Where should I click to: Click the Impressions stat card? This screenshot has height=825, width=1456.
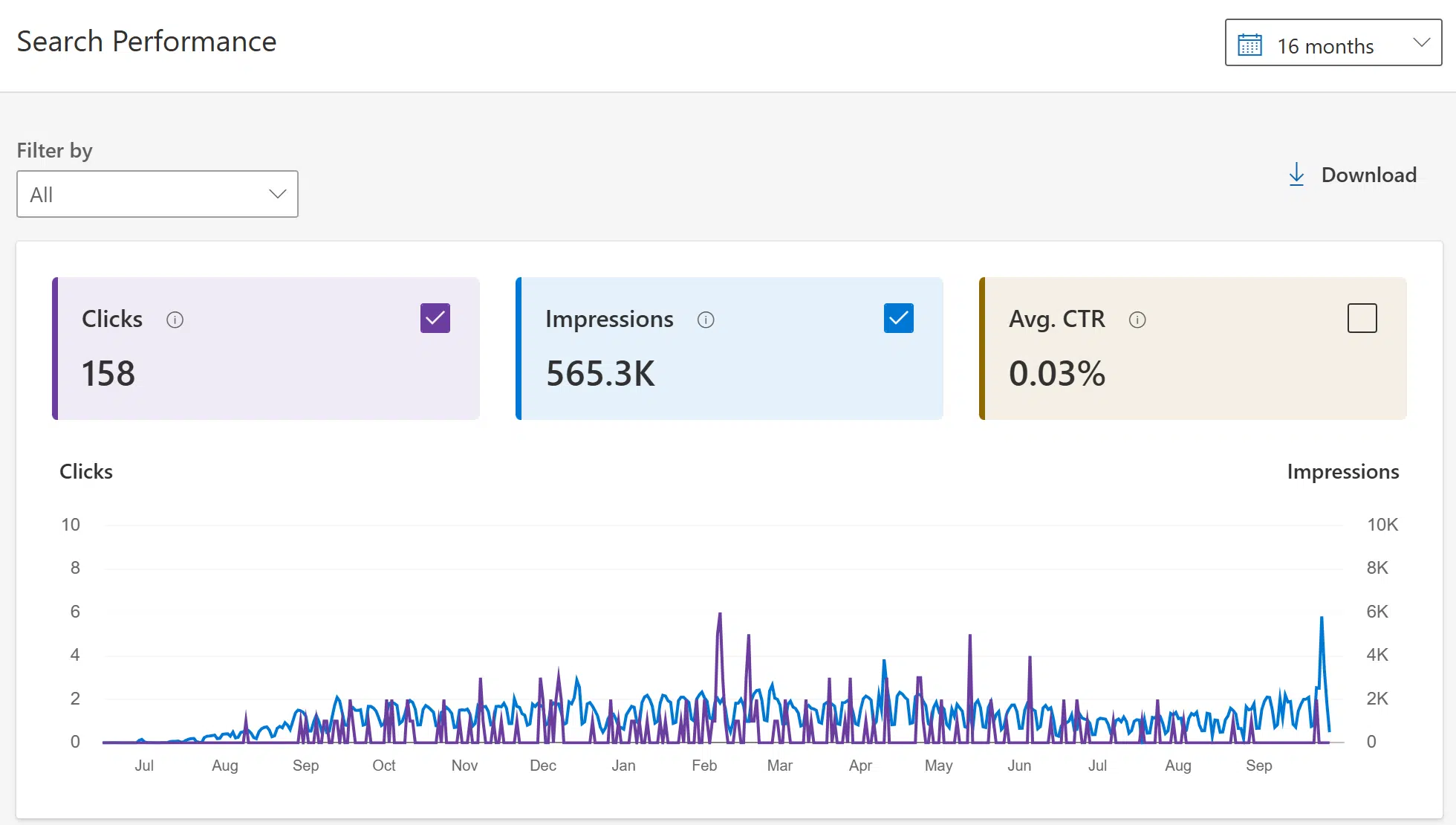(x=729, y=349)
